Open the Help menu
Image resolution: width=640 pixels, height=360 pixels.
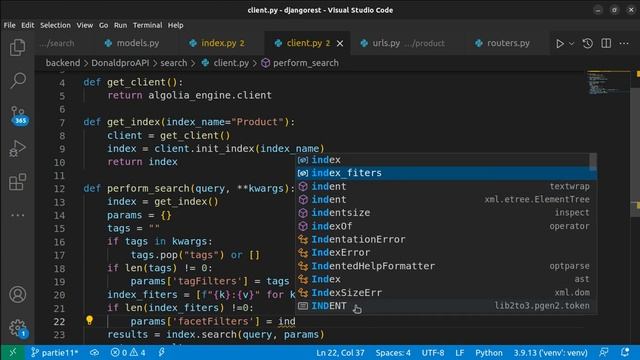coord(176,25)
